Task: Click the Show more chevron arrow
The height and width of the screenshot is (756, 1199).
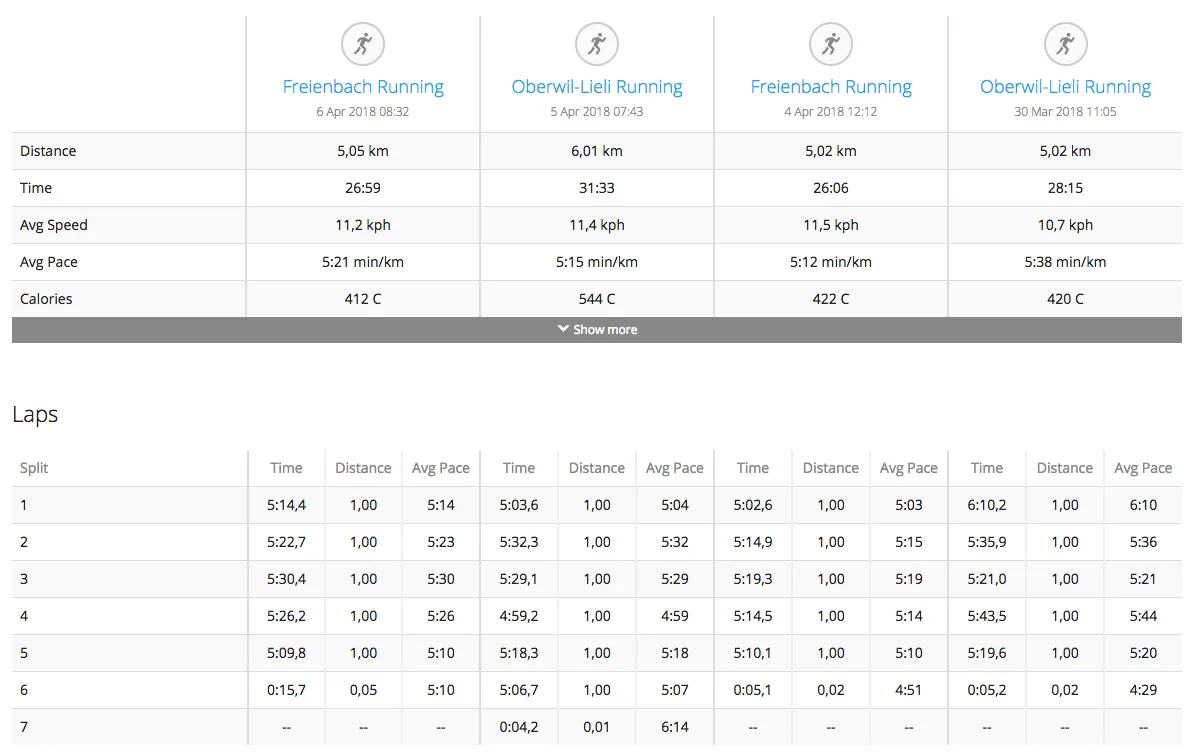Action: coord(563,329)
